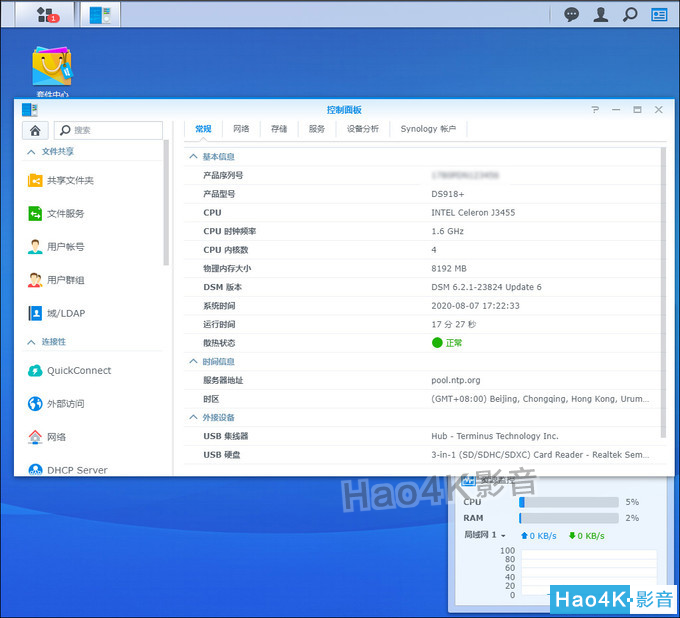Click the DS918+ model value
This screenshot has height=618, width=680.
(448, 194)
